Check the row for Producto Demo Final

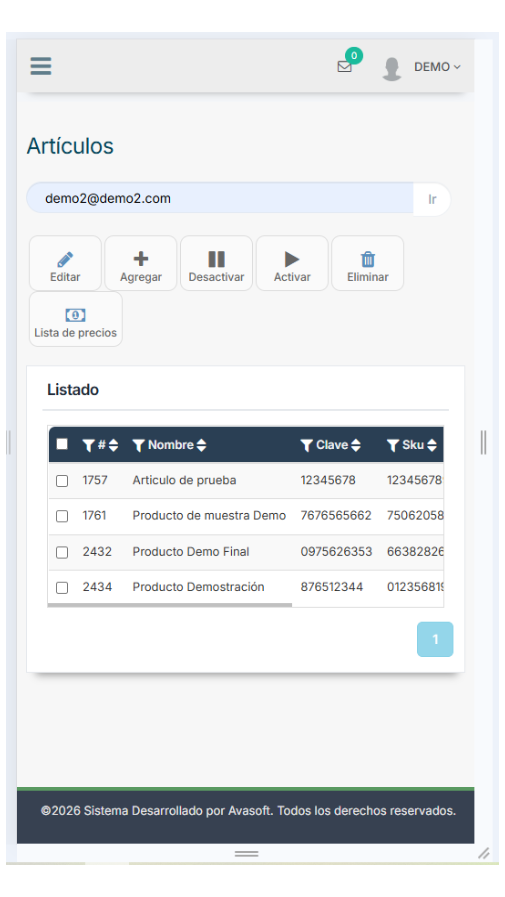pos(62,553)
